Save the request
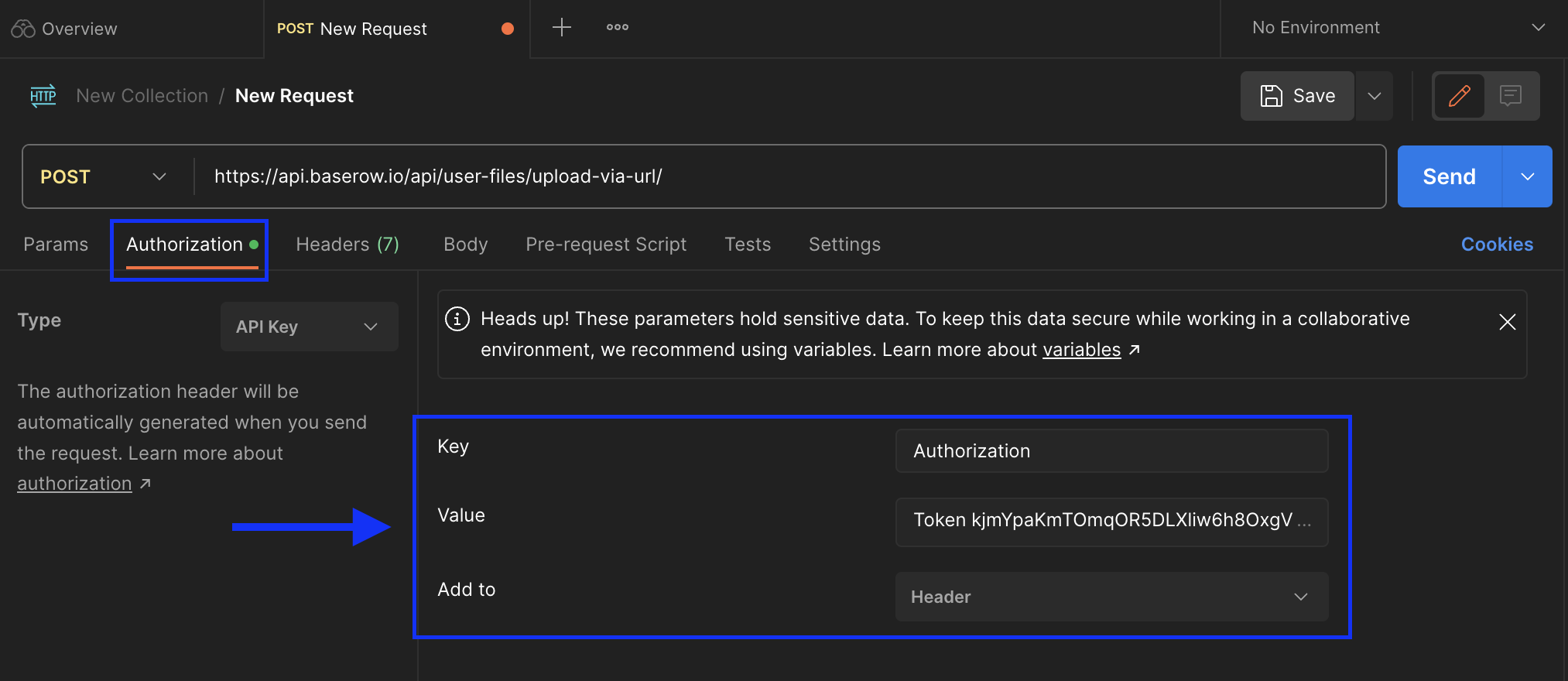Image resolution: width=1568 pixels, height=681 pixels. (x=1297, y=96)
